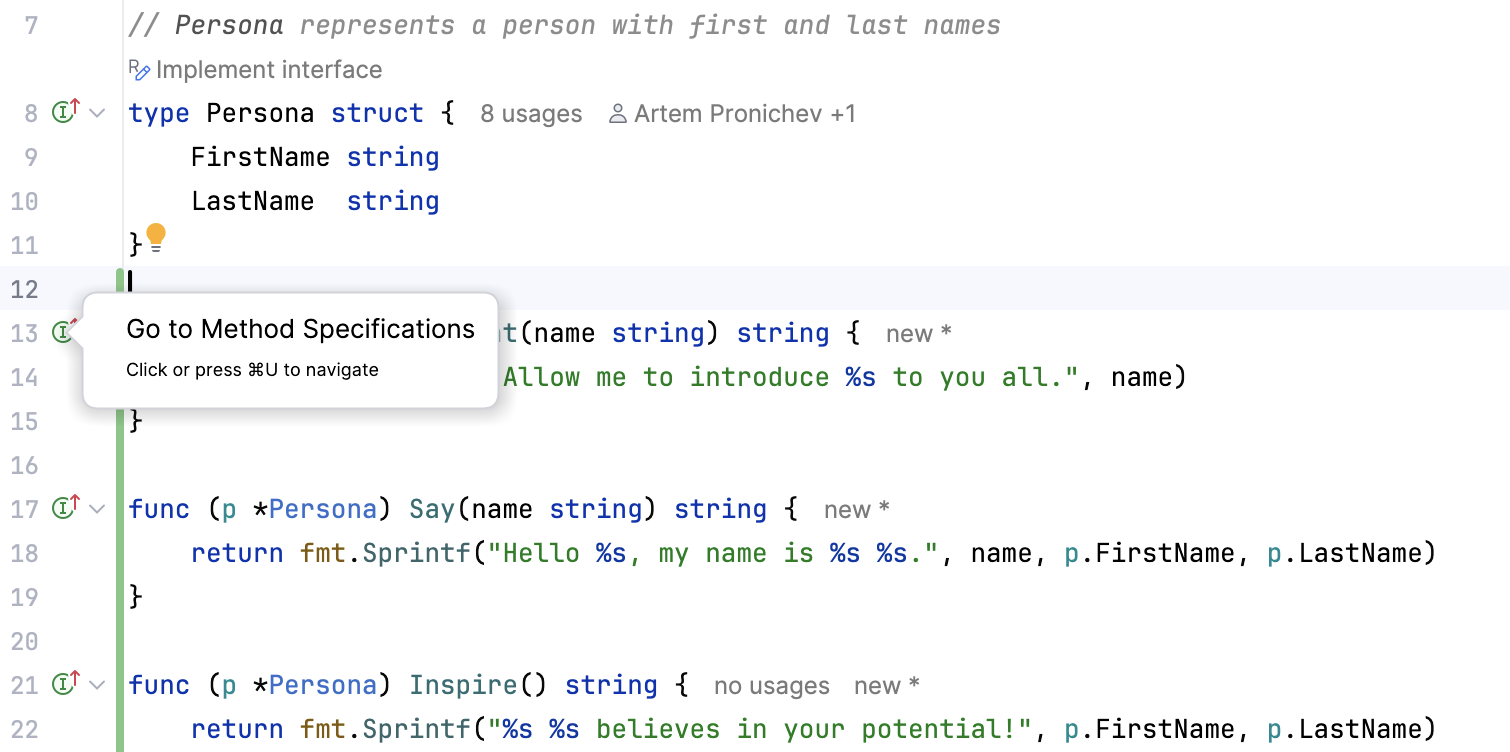1510x752 pixels.
Task: Fold the Inspire method at line 21
Action: (97, 685)
